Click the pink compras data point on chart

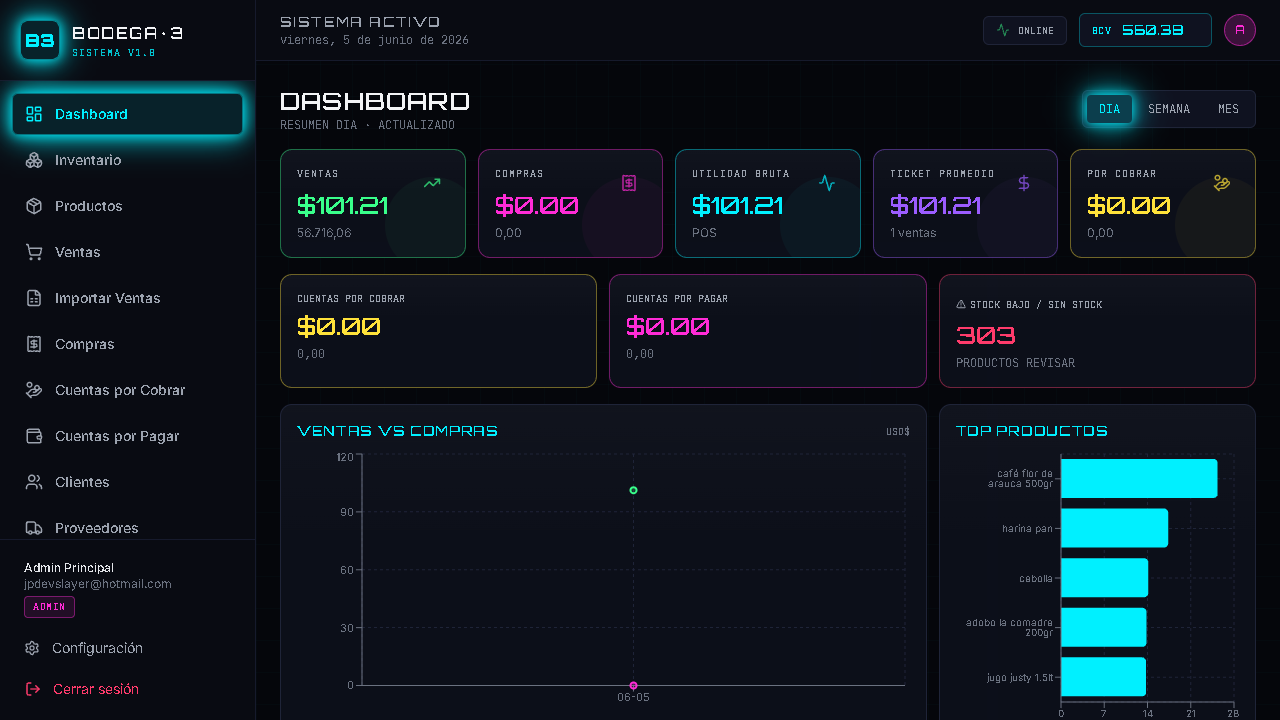click(633, 686)
